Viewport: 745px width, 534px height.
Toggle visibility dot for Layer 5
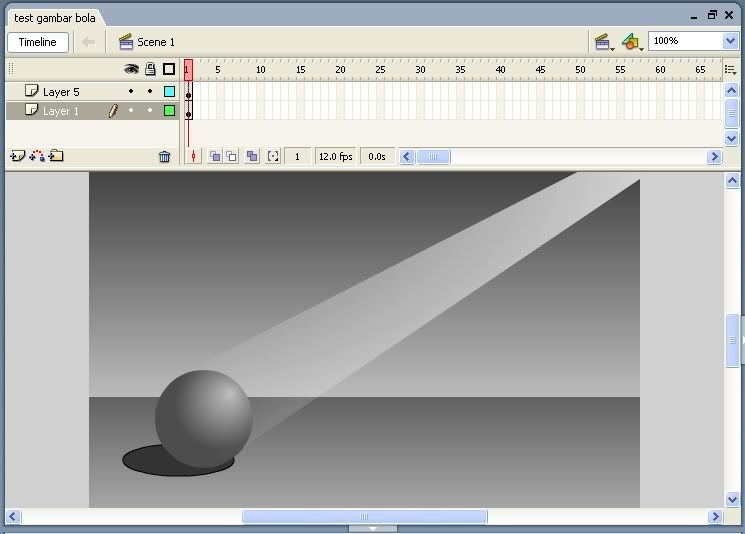tap(131, 91)
